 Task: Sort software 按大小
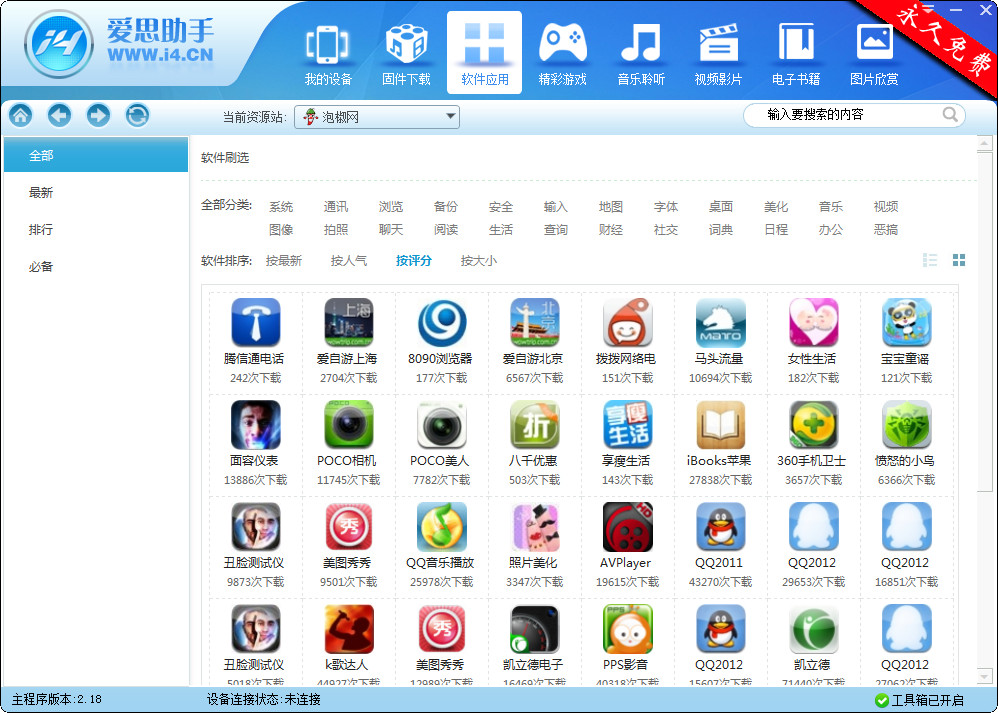click(x=479, y=260)
